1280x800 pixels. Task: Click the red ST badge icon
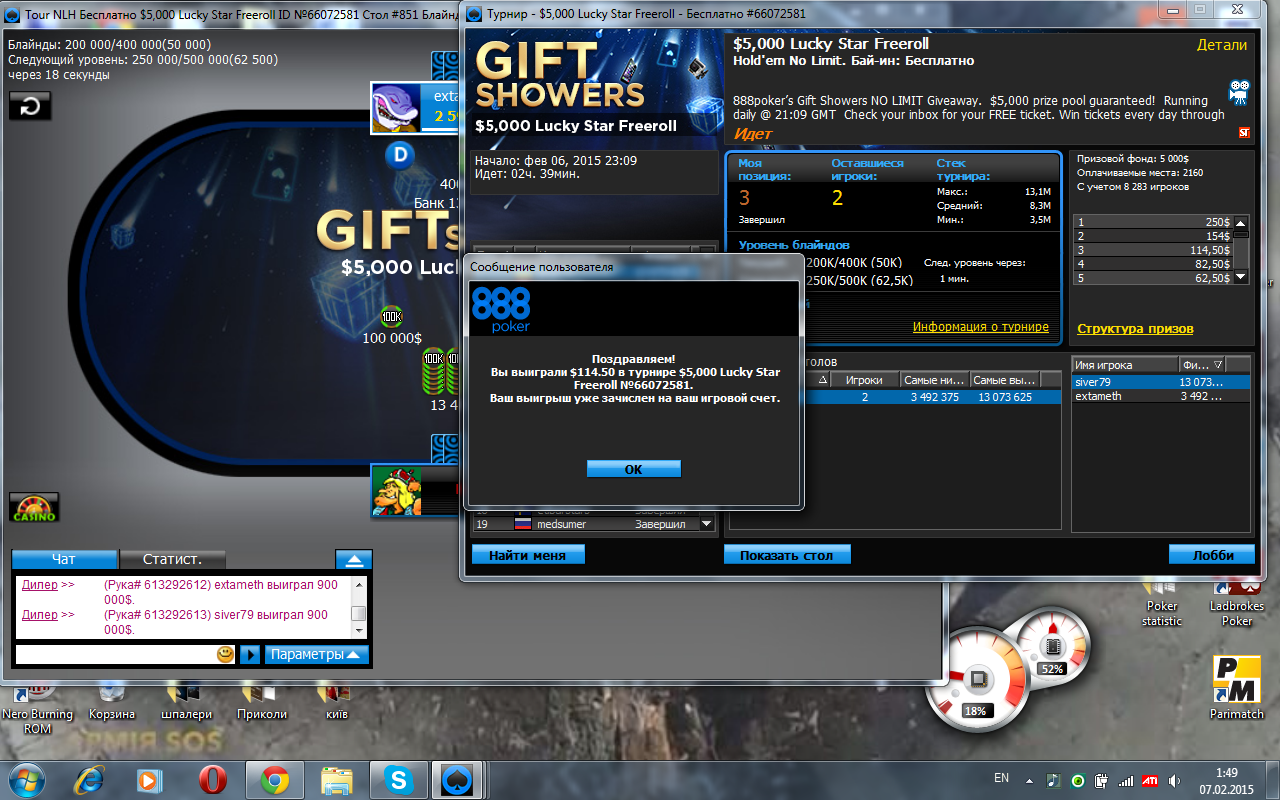pyautogui.click(x=1244, y=132)
